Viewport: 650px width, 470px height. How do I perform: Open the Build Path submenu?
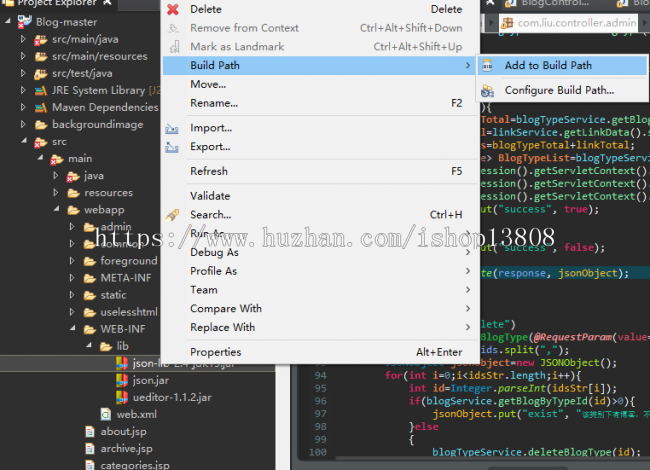(319, 65)
